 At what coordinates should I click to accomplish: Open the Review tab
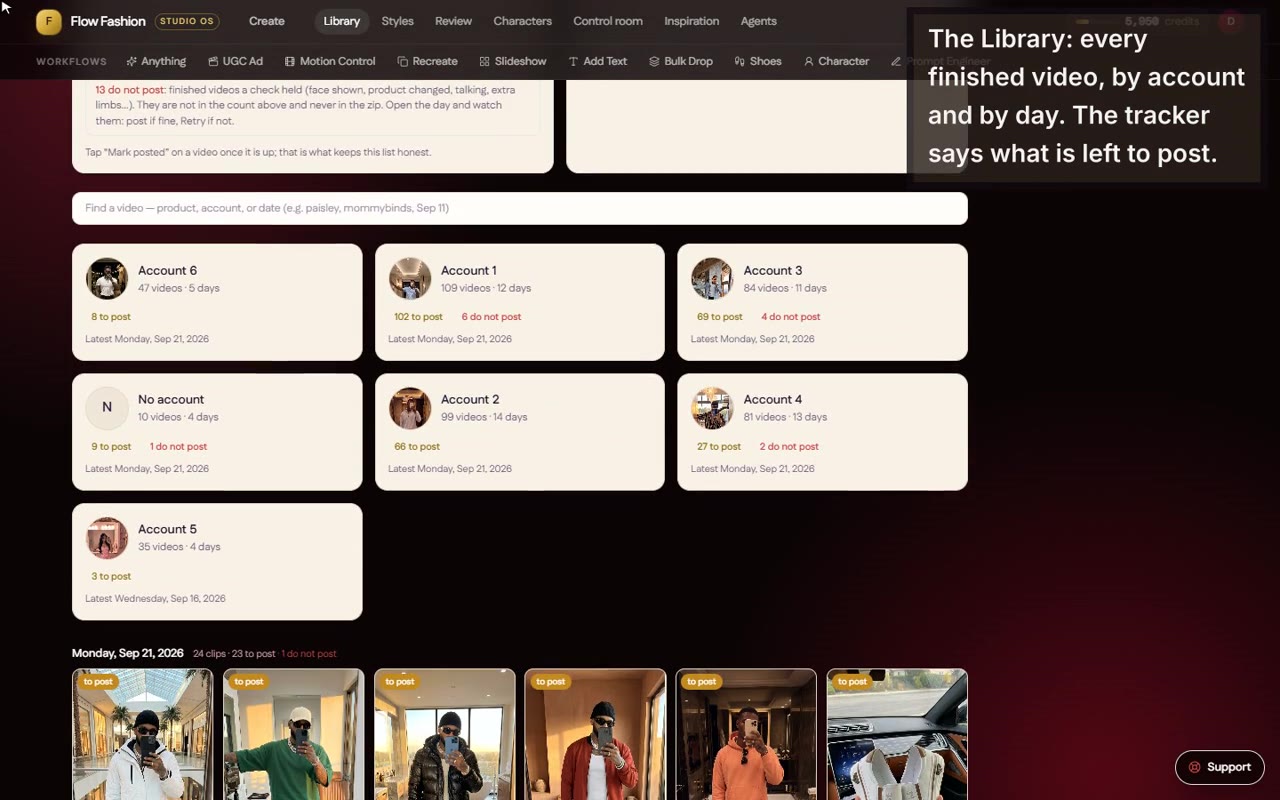pos(453,21)
